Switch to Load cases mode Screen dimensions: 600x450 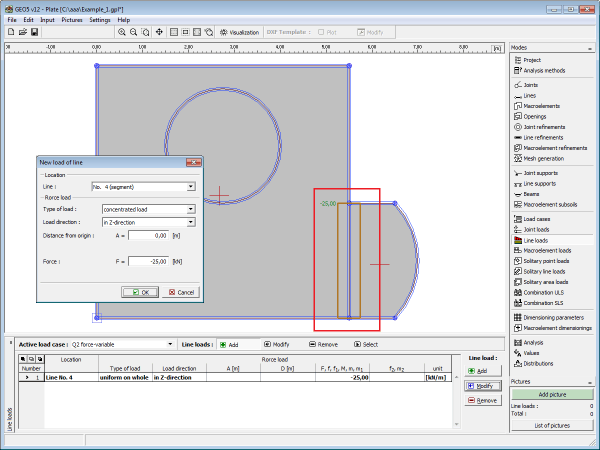click(532, 219)
